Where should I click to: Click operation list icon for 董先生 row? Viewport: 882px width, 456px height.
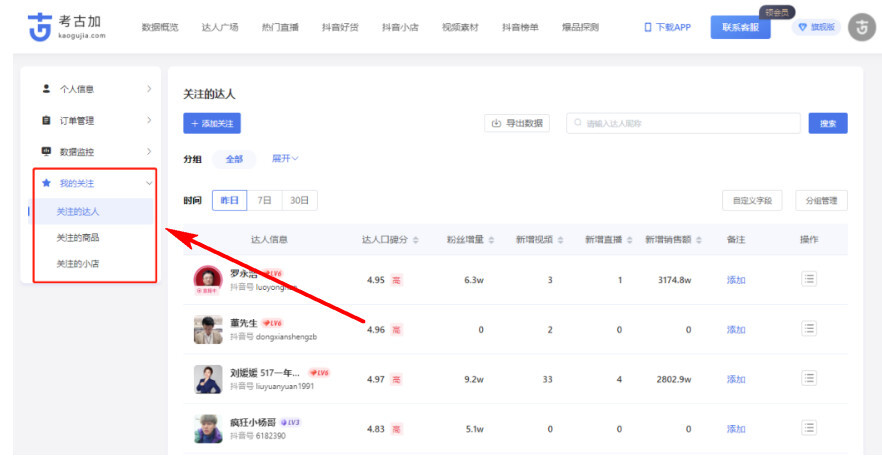click(x=809, y=329)
